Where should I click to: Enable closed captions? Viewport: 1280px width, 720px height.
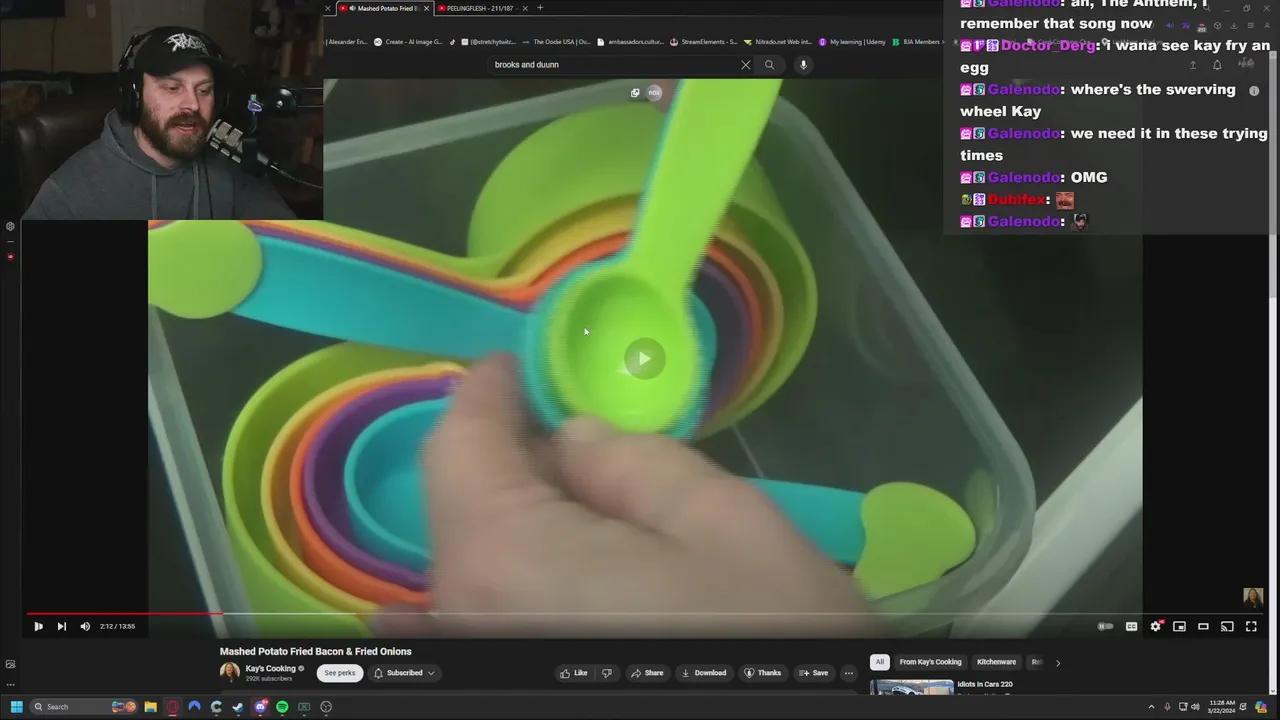(1131, 626)
